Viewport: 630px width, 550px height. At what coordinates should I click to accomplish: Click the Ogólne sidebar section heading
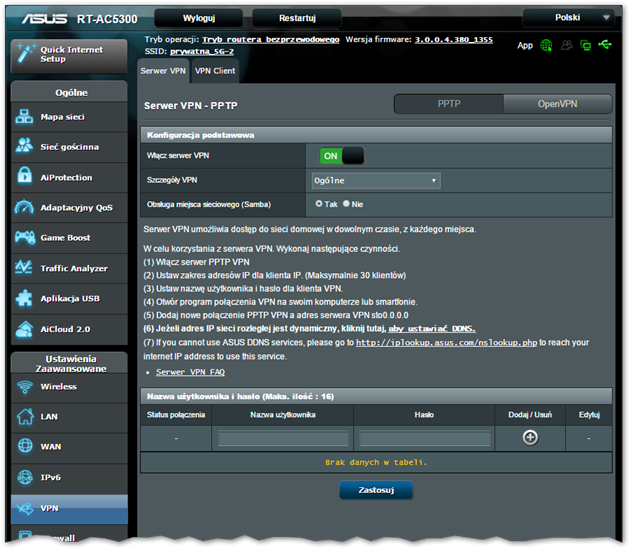point(71,93)
